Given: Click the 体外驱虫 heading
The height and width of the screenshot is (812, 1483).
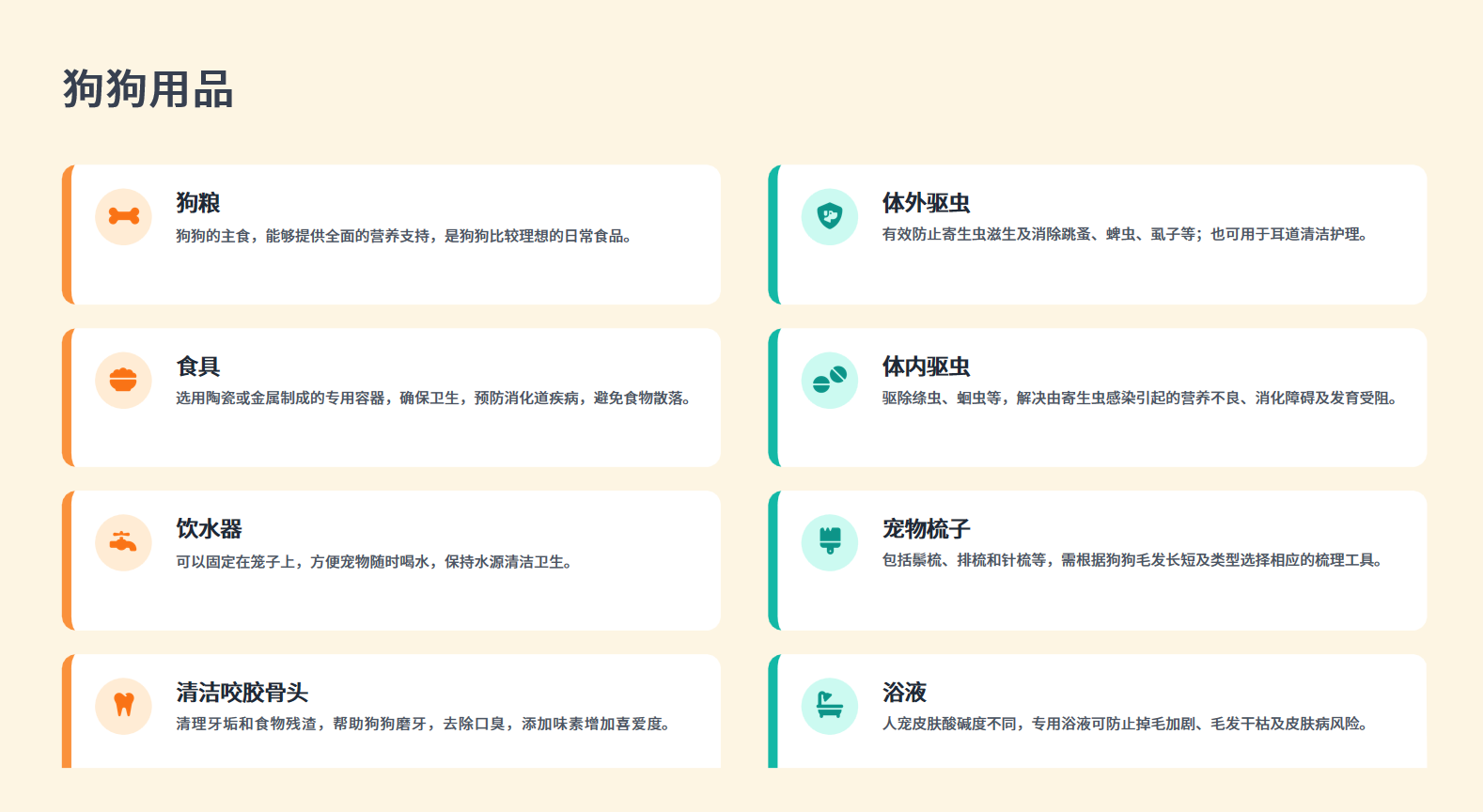Looking at the screenshot, I should point(926,203).
